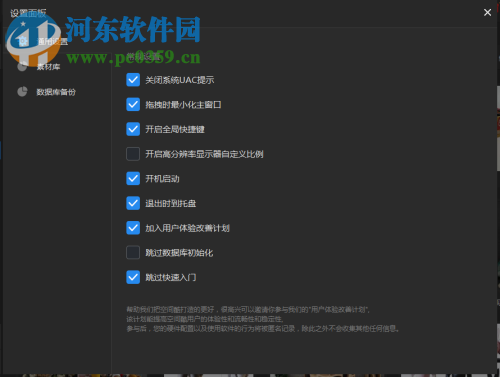Click the 关闭系统UAC提示 label text

click(180, 80)
